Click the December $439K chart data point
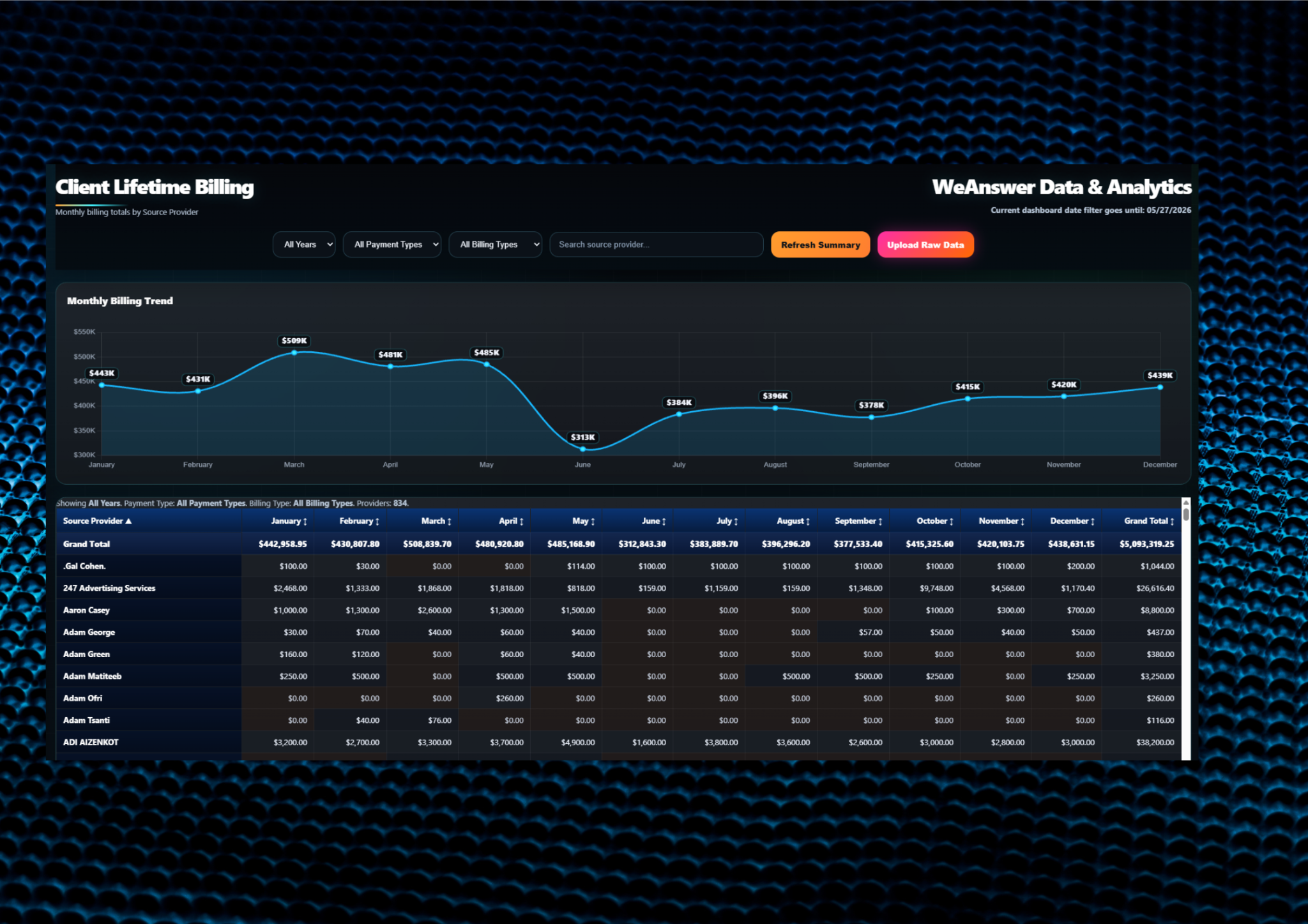This screenshot has width=1308, height=924. pos(1160,387)
